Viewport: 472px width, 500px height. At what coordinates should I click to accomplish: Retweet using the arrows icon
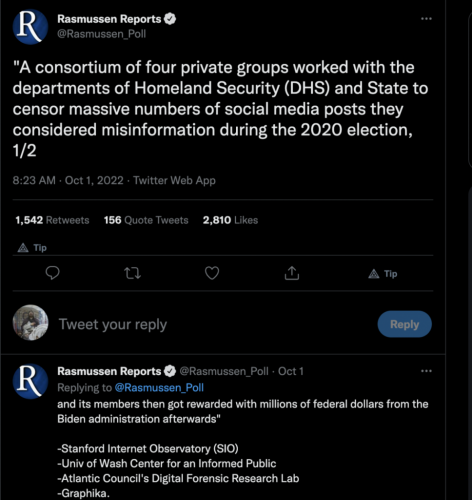pos(132,273)
